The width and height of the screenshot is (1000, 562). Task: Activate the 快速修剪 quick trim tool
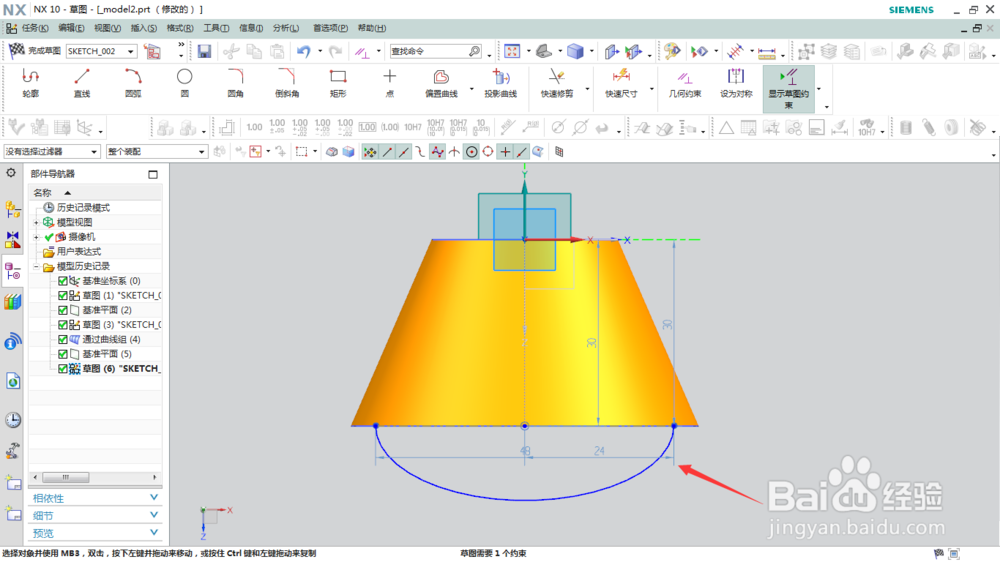tap(557, 83)
